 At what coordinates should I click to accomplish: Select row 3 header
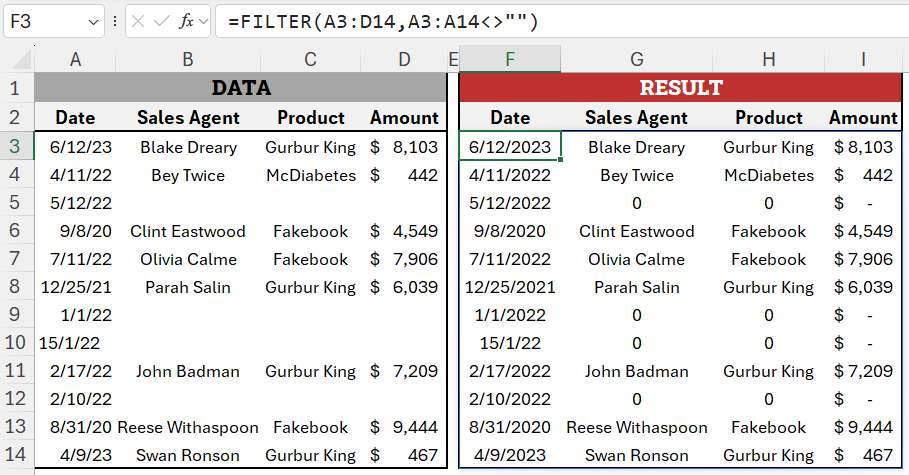tap(16, 147)
